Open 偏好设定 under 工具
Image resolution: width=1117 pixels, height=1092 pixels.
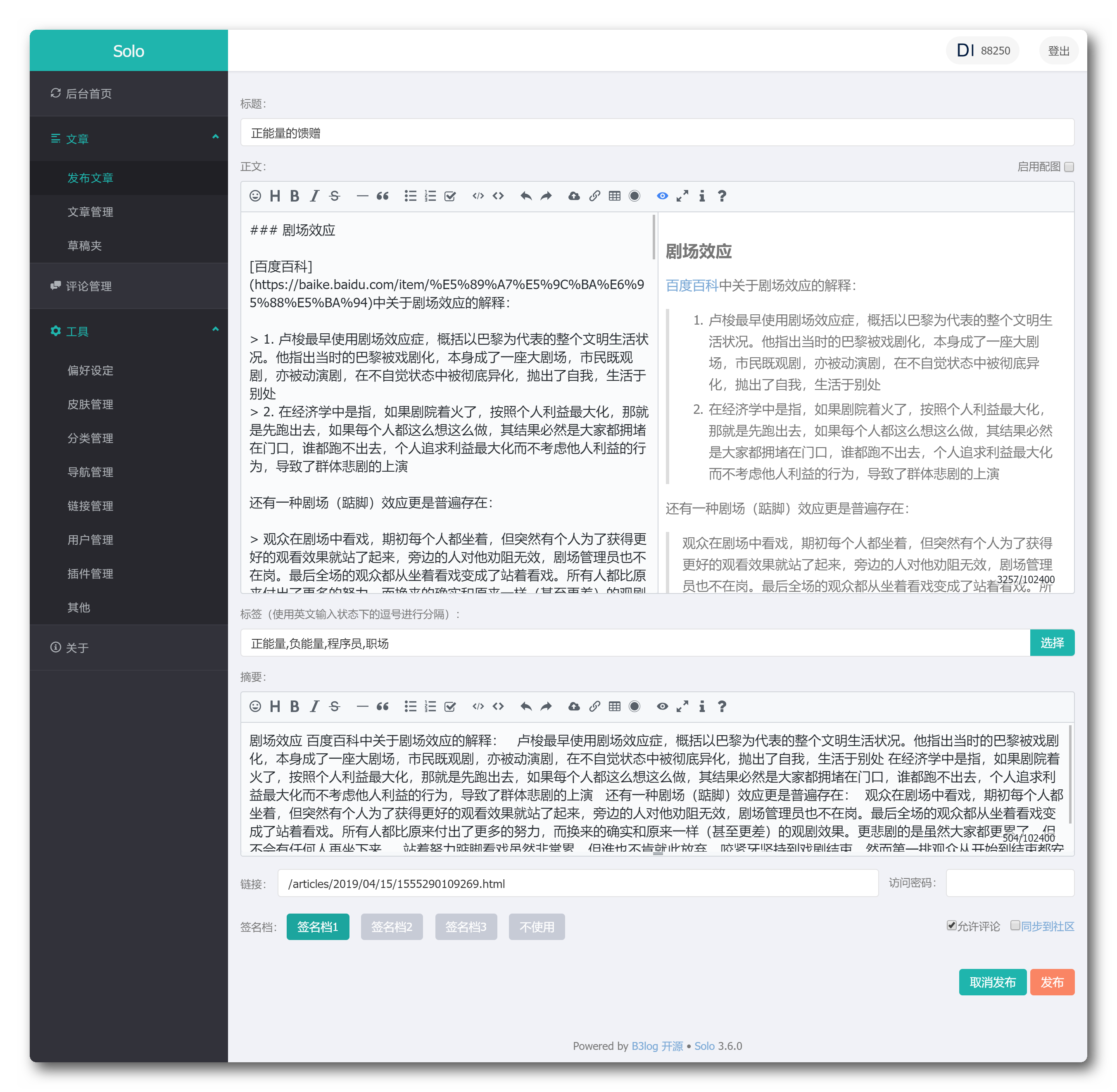128,370
